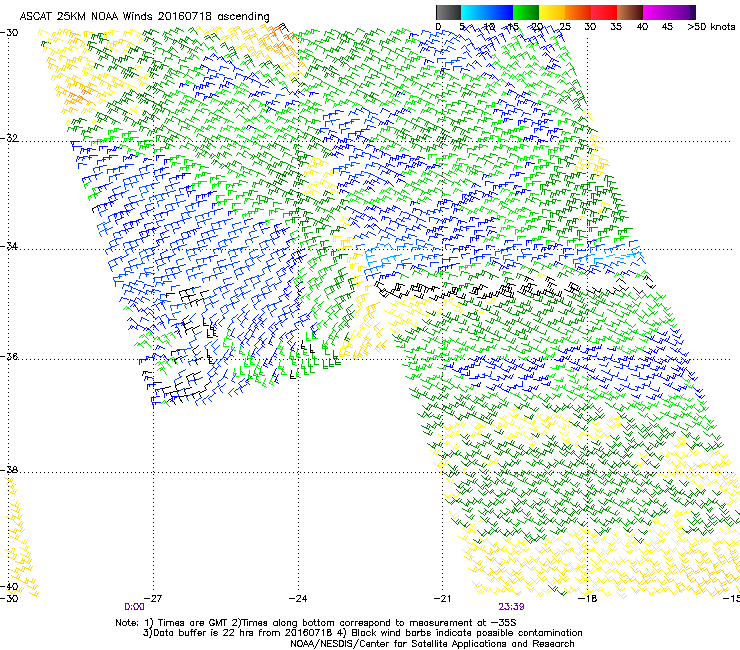
Task: Select the red 30-35 knots legend segment
Action: point(604,12)
